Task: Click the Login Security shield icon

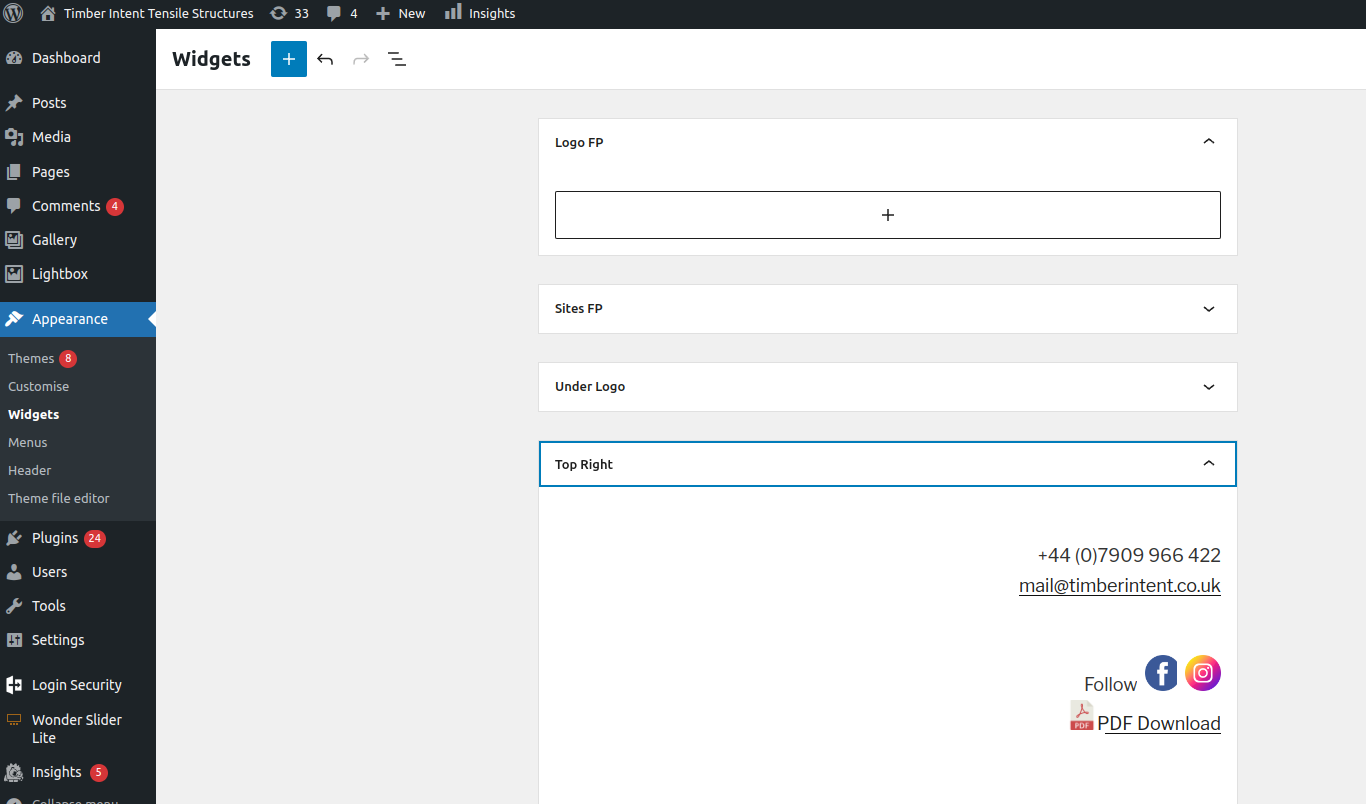Action: (14, 685)
